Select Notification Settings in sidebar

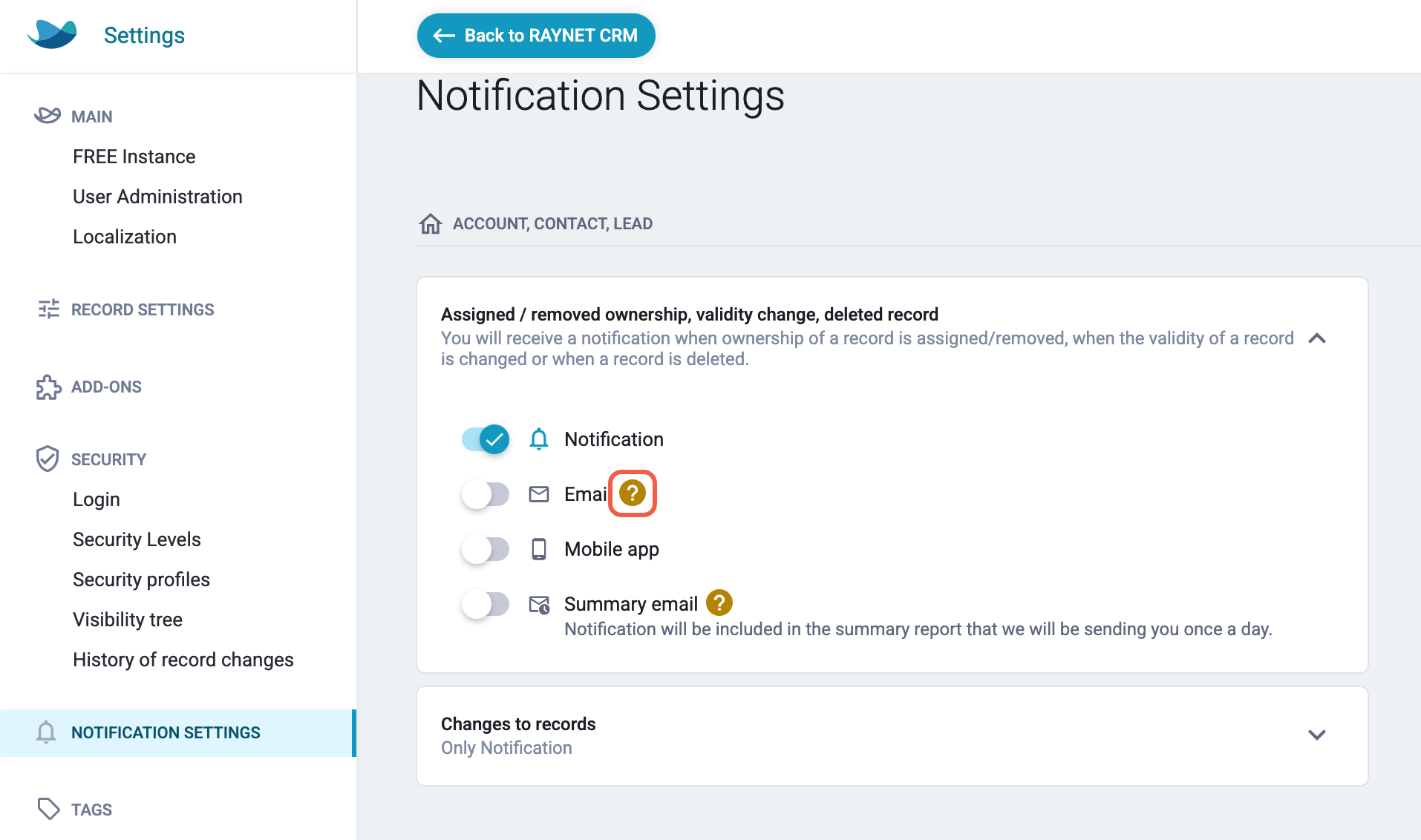click(178, 733)
